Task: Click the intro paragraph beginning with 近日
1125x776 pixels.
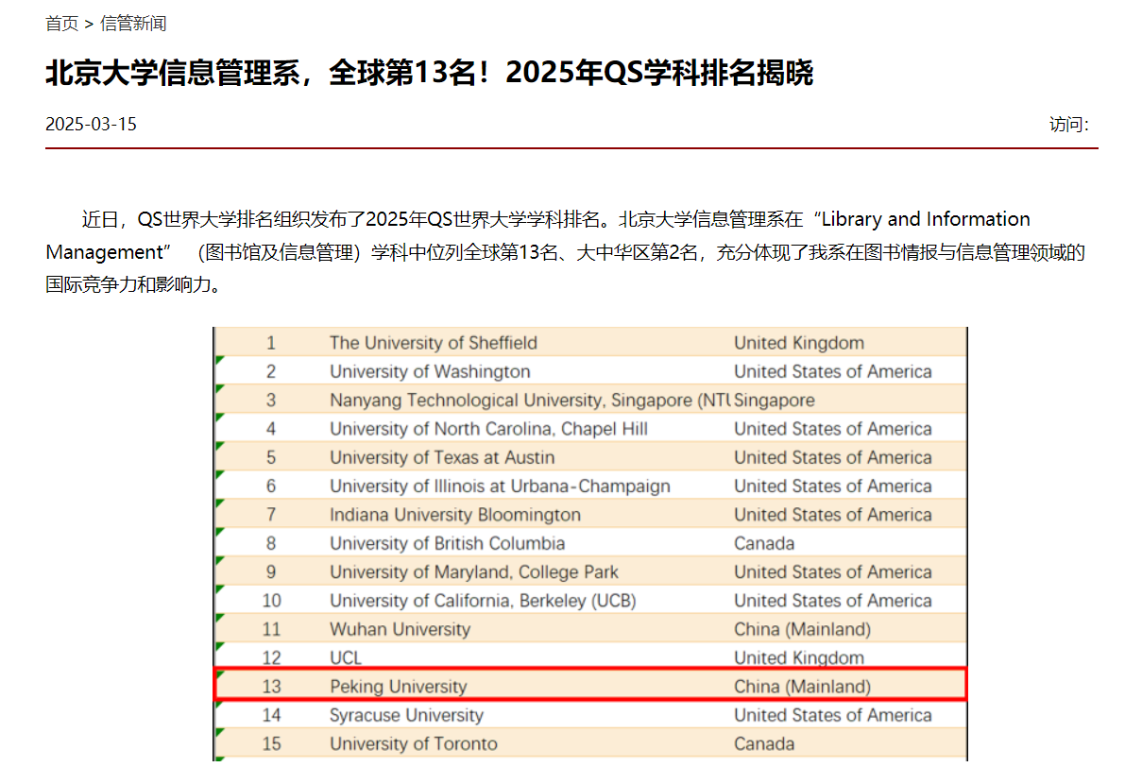Action: click(x=565, y=252)
